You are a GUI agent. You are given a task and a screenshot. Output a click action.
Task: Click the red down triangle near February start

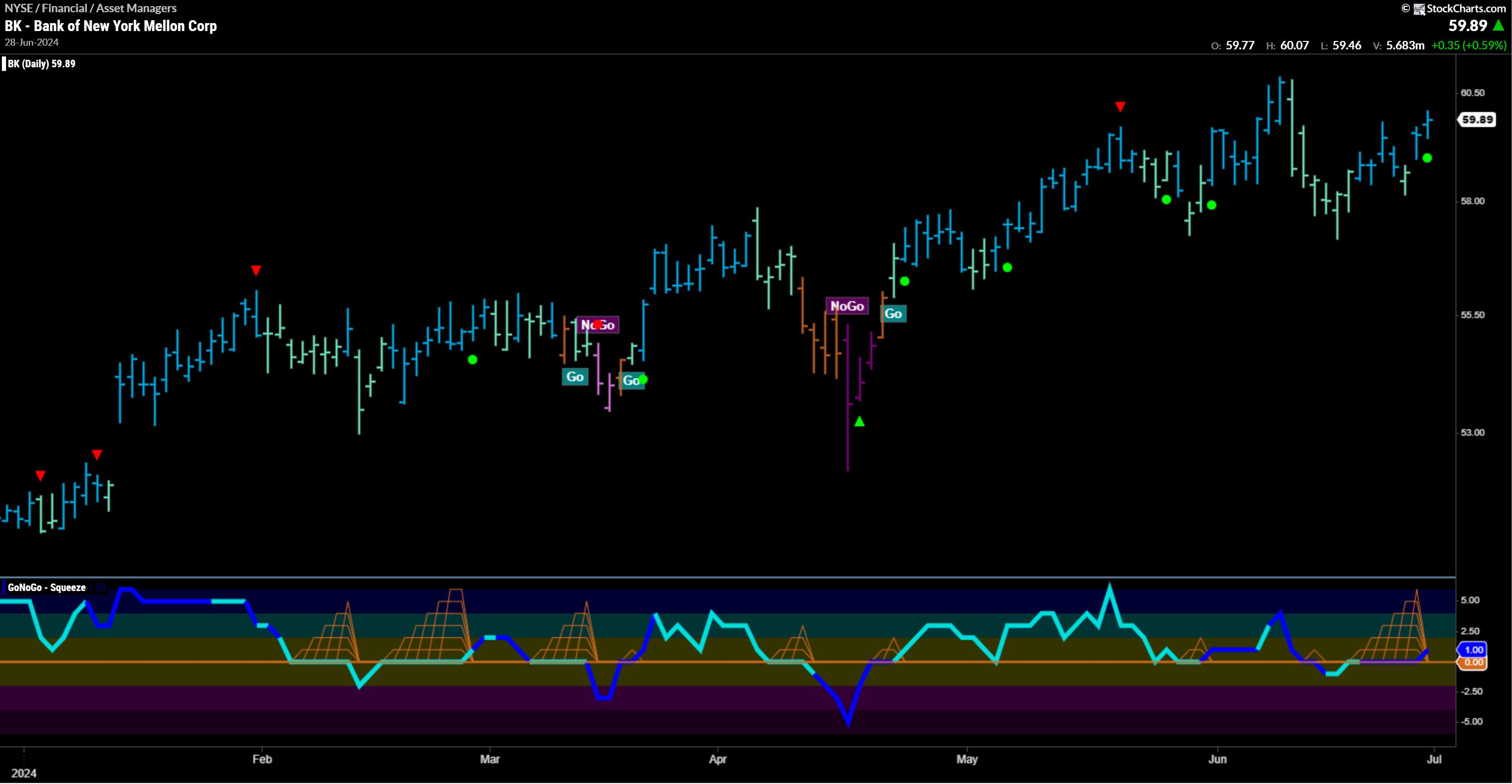[x=256, y=271]
